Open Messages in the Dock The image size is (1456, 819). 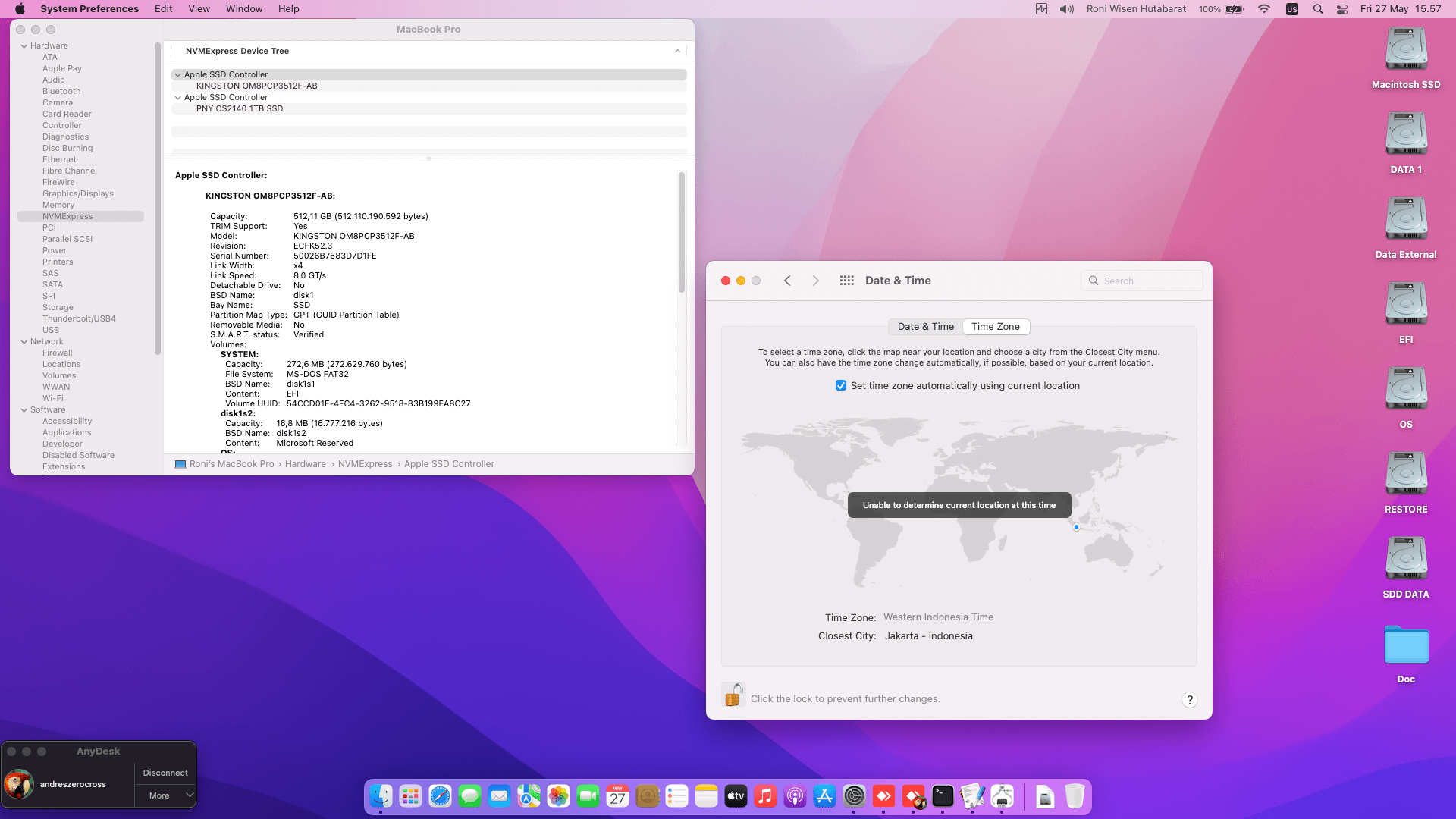pyautogui.click(x=469, y=796)
